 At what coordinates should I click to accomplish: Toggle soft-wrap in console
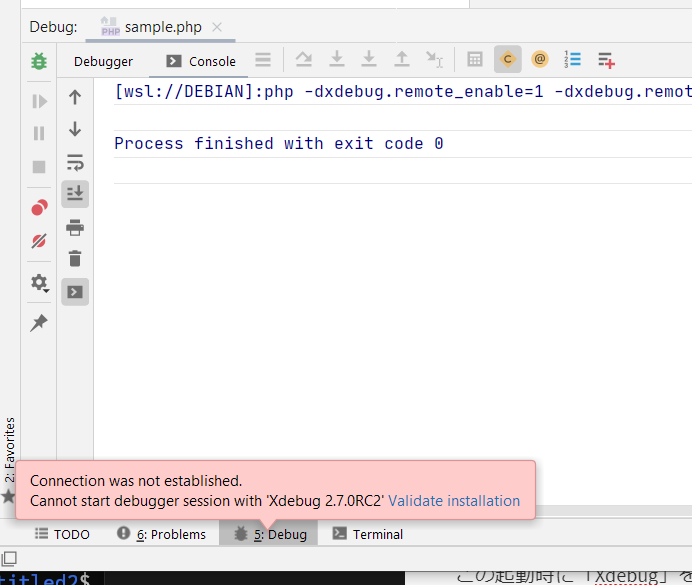75,162
